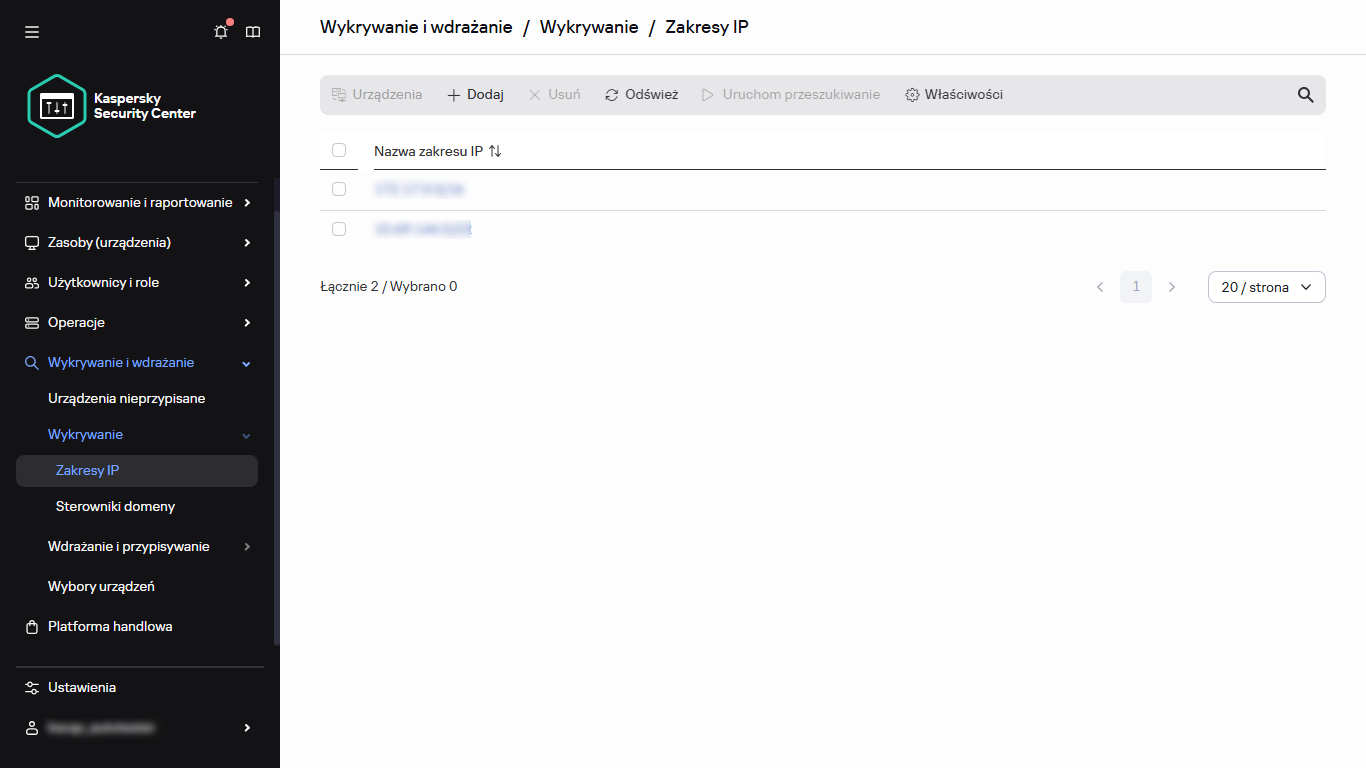Collapse the Wykrywanie submenu

(245, 434)
